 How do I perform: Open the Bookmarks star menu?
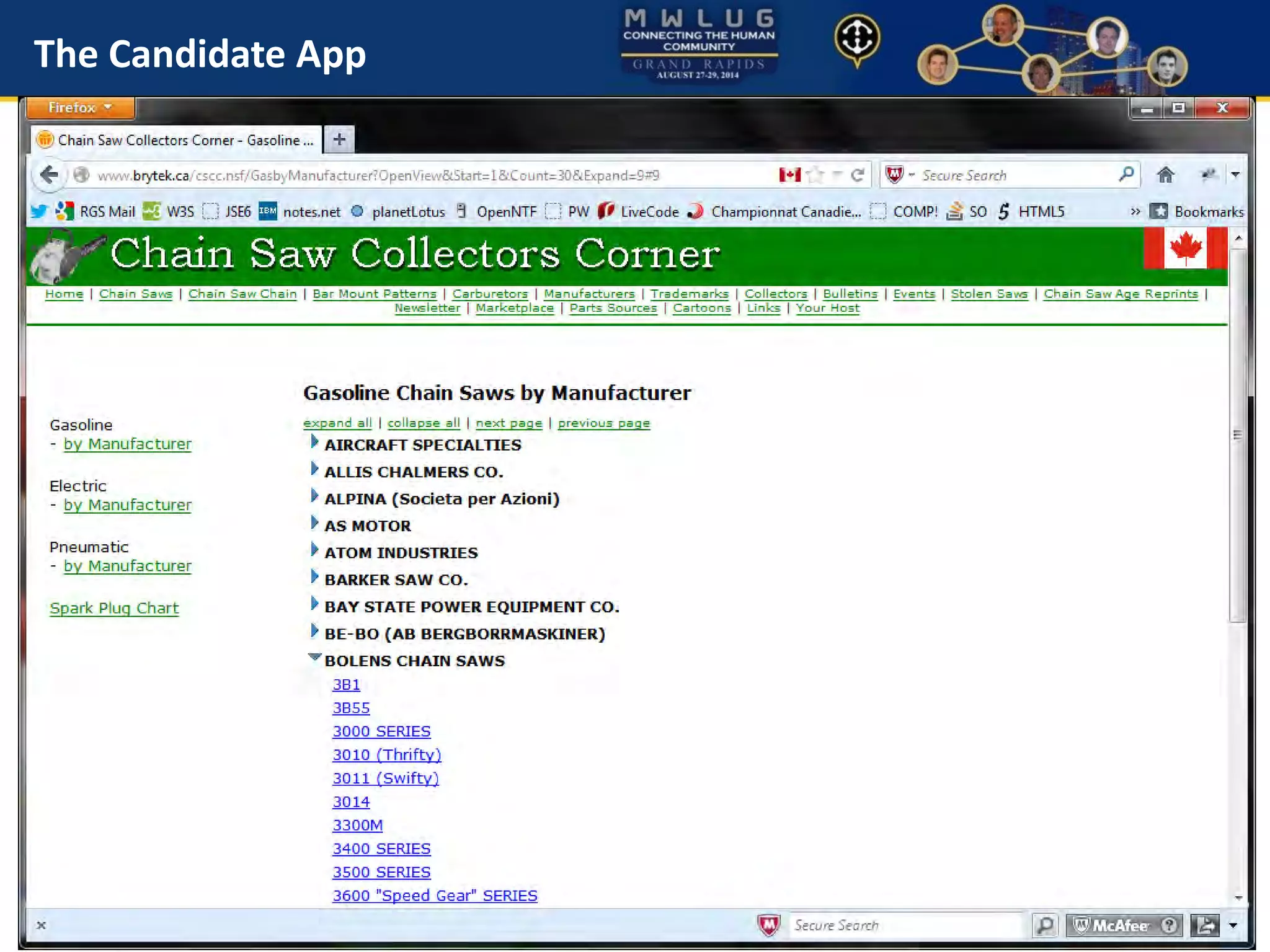[x=1197, y=211]
